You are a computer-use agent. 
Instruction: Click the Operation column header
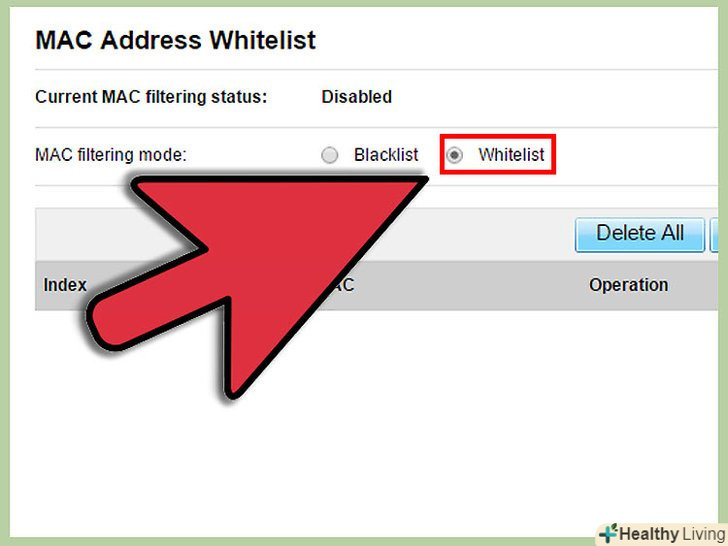click(x=629, y=285)
